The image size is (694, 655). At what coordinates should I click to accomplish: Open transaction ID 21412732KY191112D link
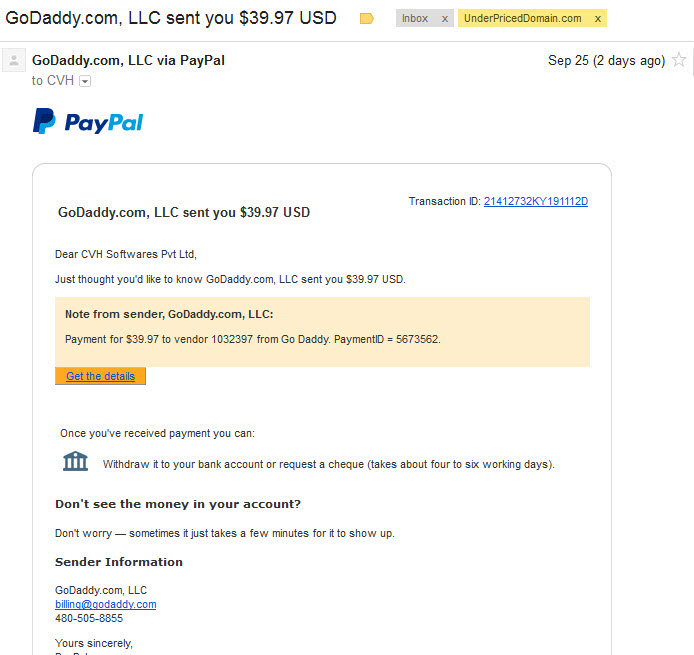(536, 201)
